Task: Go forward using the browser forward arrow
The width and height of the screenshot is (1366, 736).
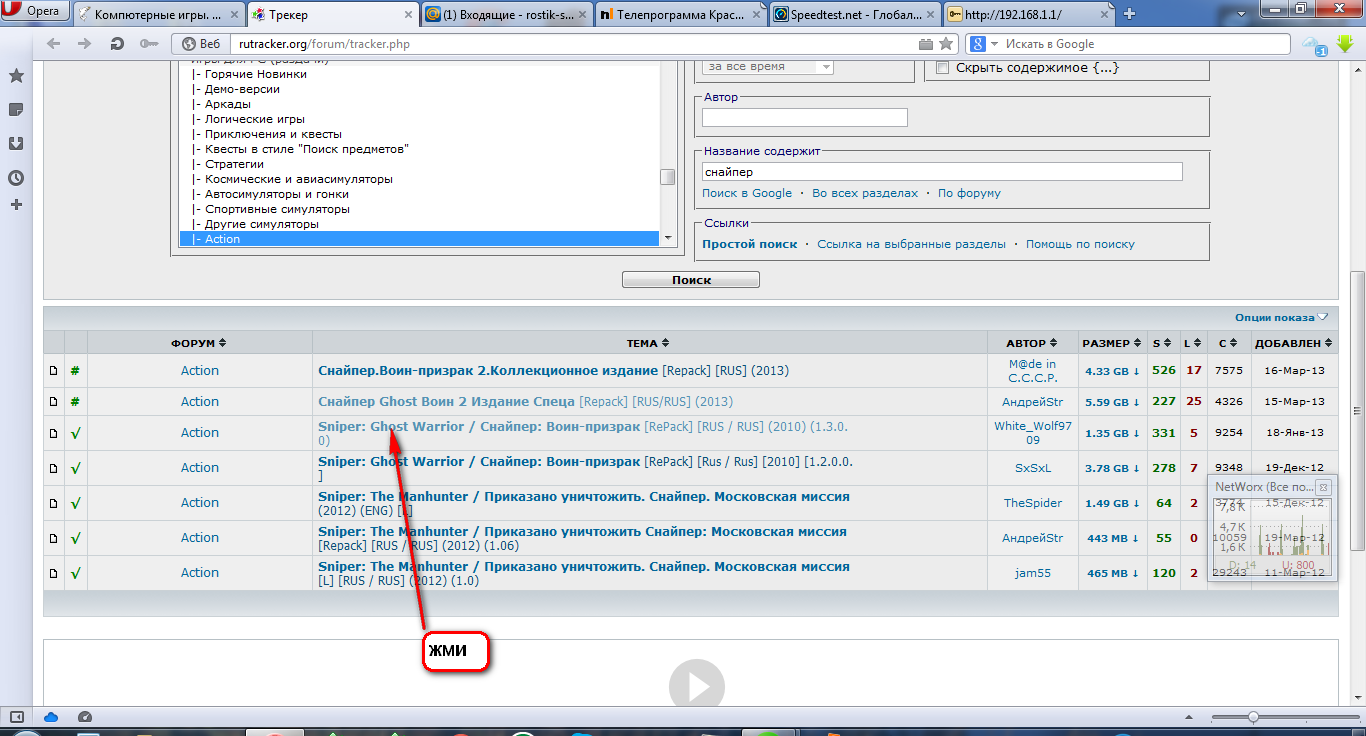Action: click(85, 44)
